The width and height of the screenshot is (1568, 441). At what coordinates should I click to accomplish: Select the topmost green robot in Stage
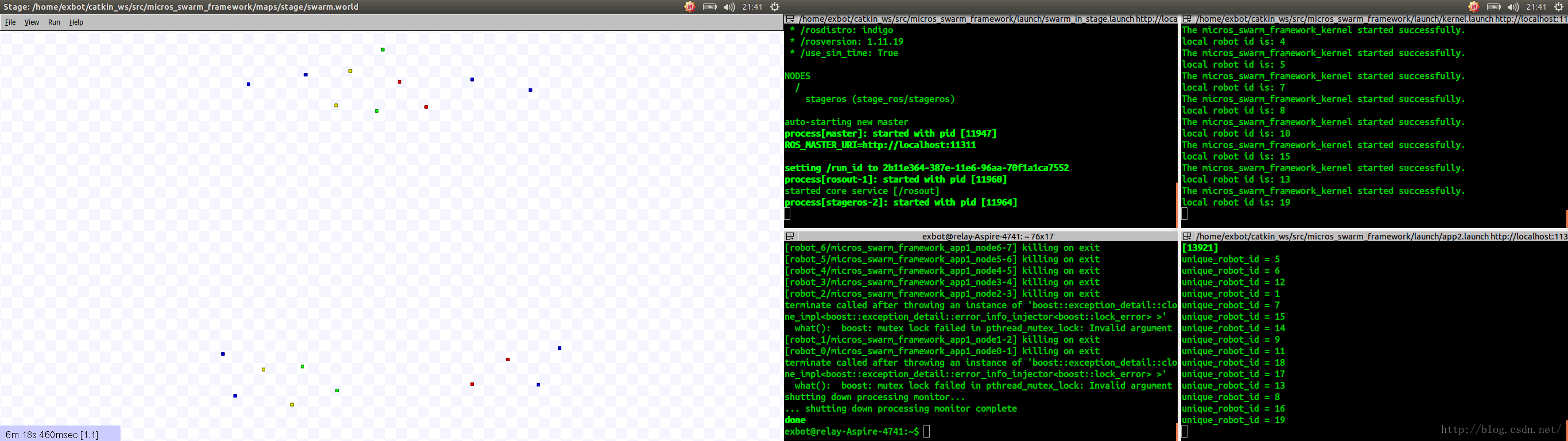383,49
